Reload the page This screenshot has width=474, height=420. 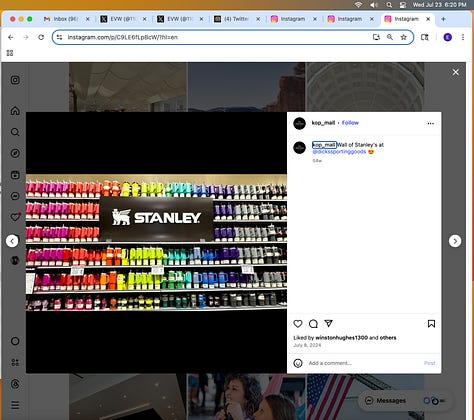tap(41, 37)
